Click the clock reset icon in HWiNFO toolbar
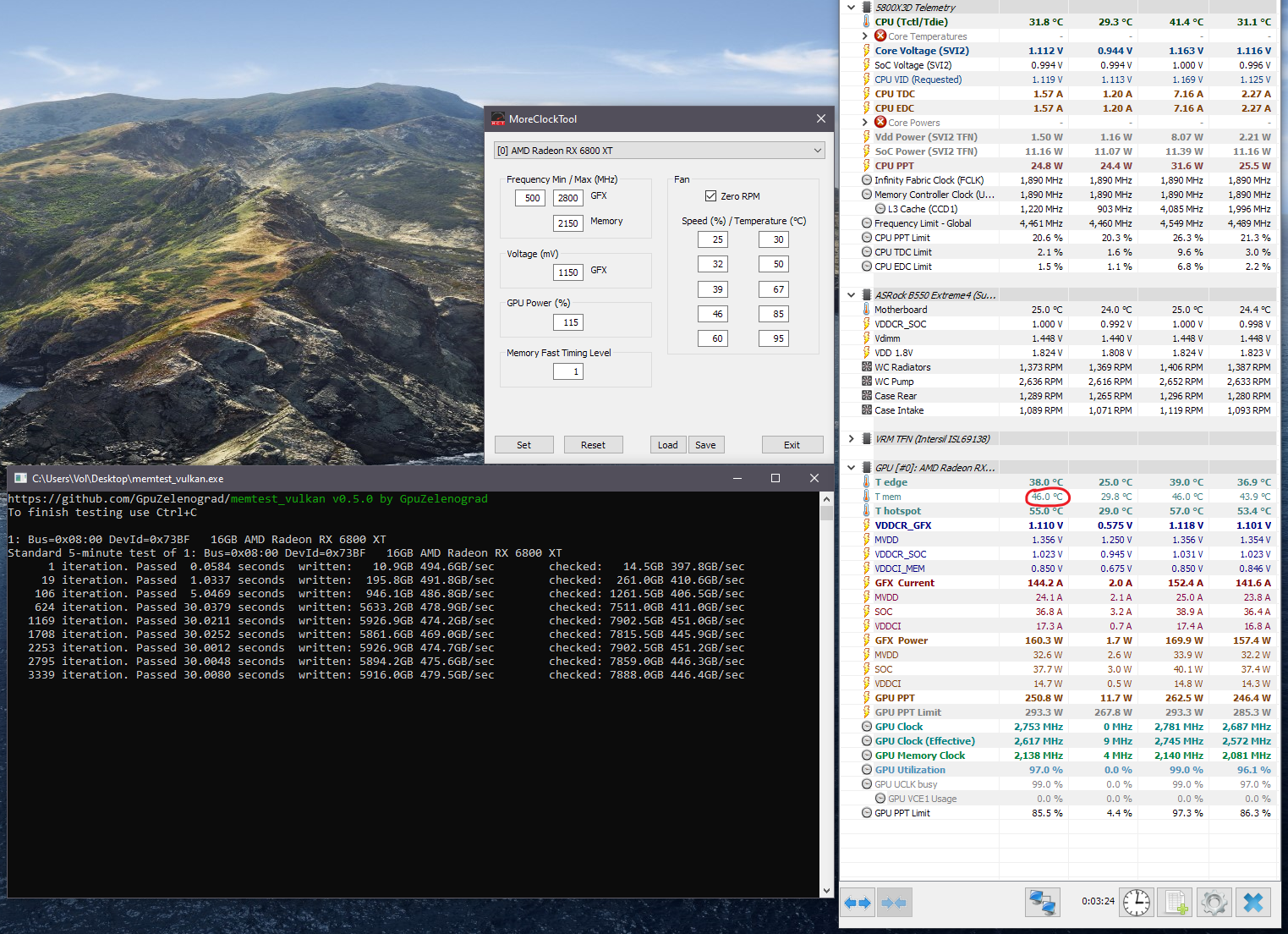Image resolution: width=1288 pixels, height=934 pixels. point(1137,903)
